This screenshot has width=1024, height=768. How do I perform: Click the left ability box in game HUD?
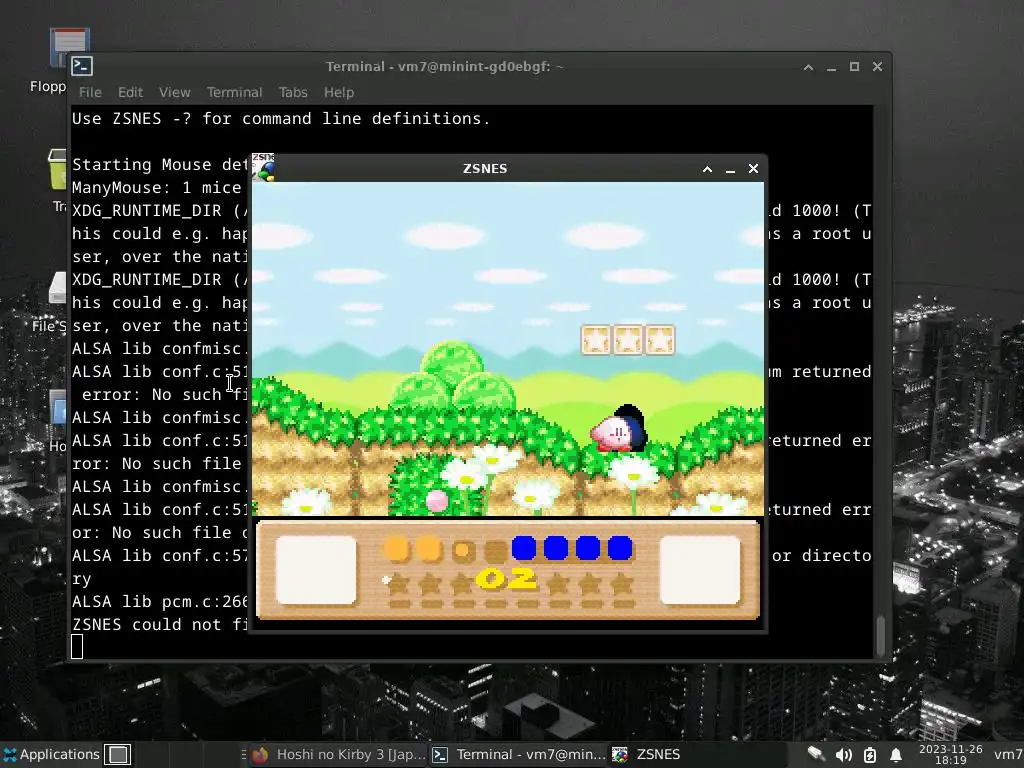coord(316,570)
